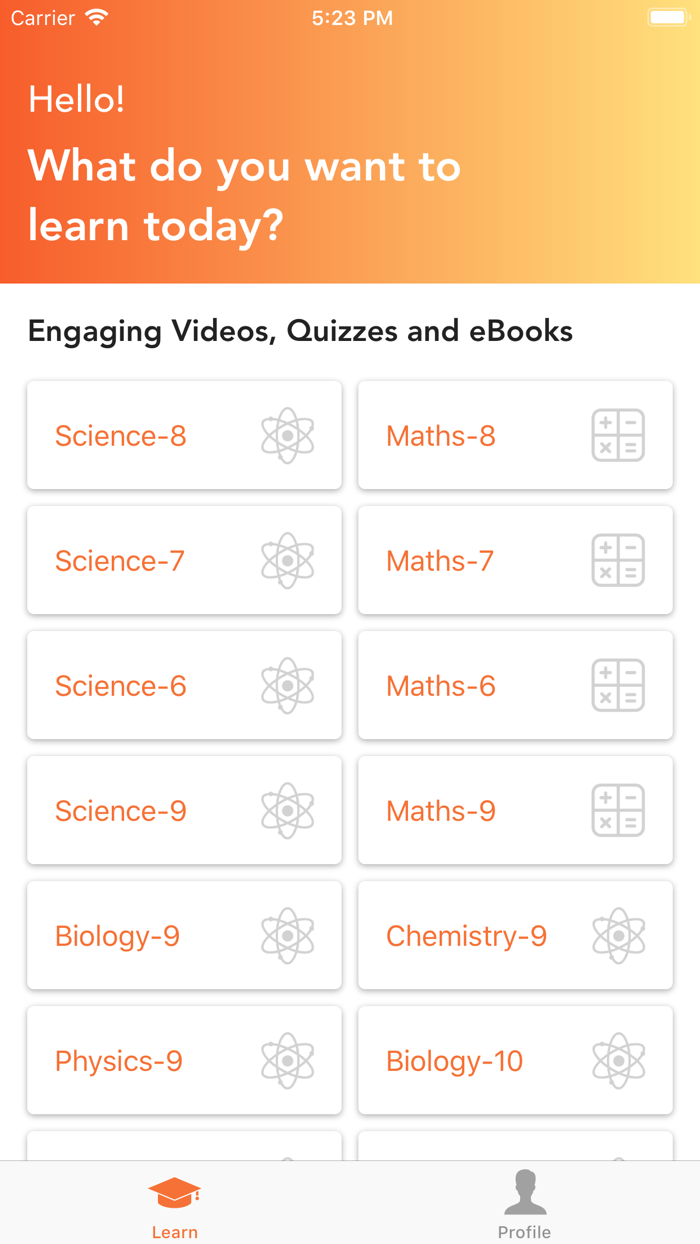Open the Science-9 course
Screen dimensions: 700x1244
click(184, 810)
